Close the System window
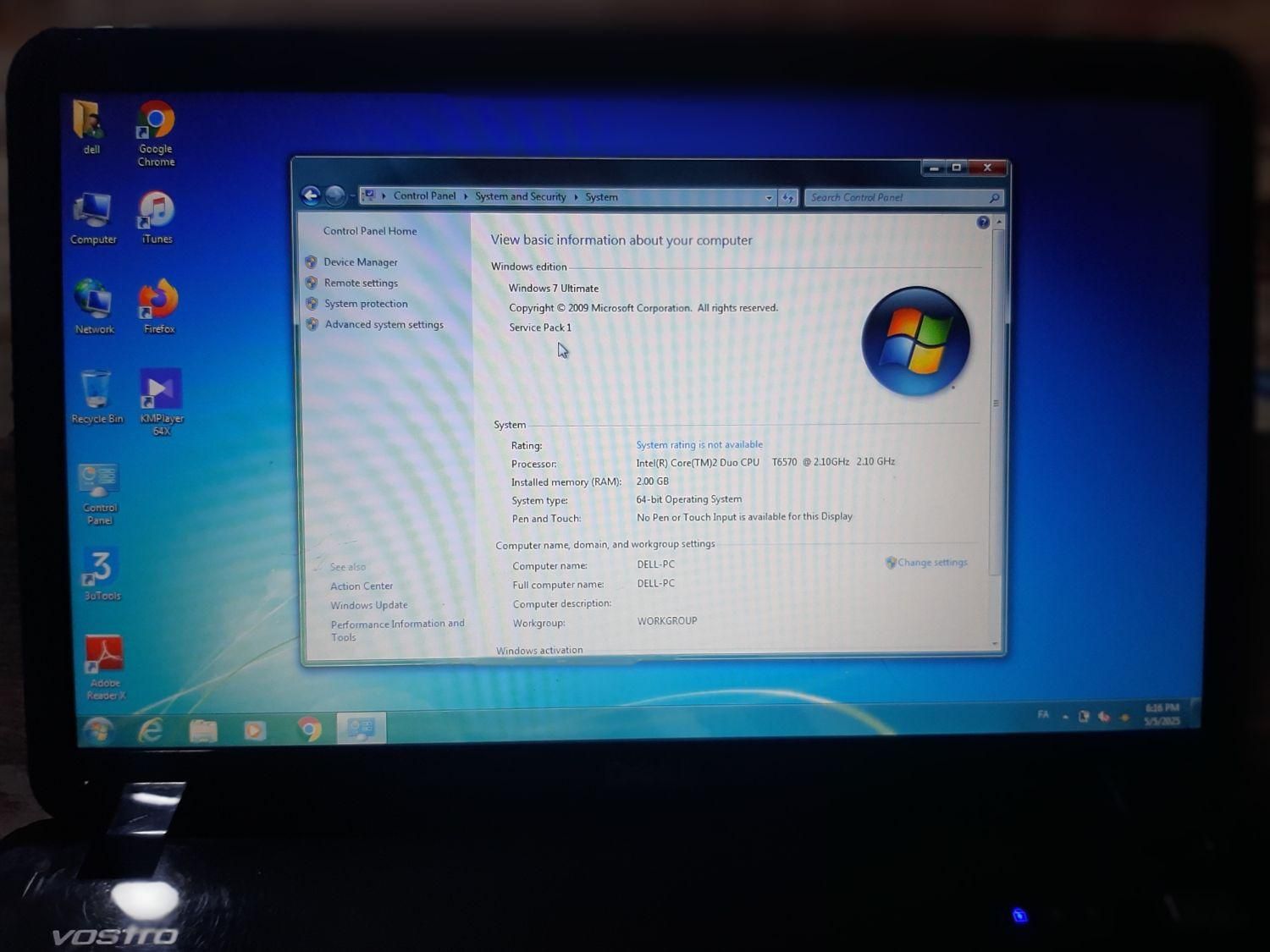The width and height of the screenshot is (1270, 952). point(987,168)
